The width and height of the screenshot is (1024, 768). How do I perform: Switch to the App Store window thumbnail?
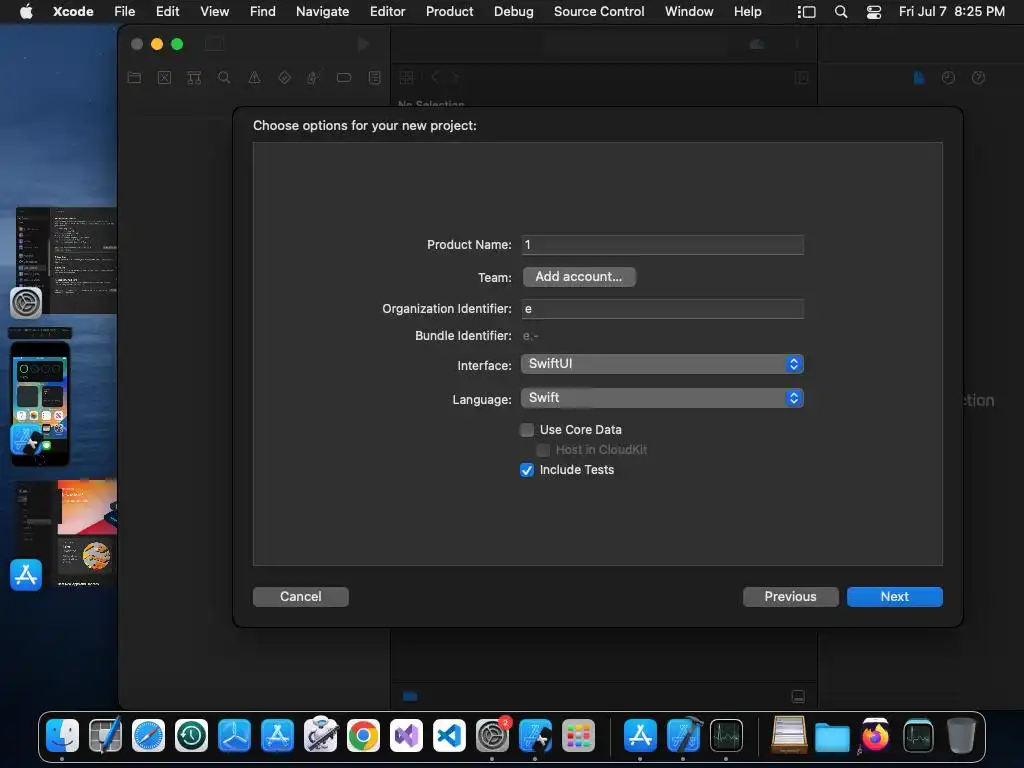point(66,532)
